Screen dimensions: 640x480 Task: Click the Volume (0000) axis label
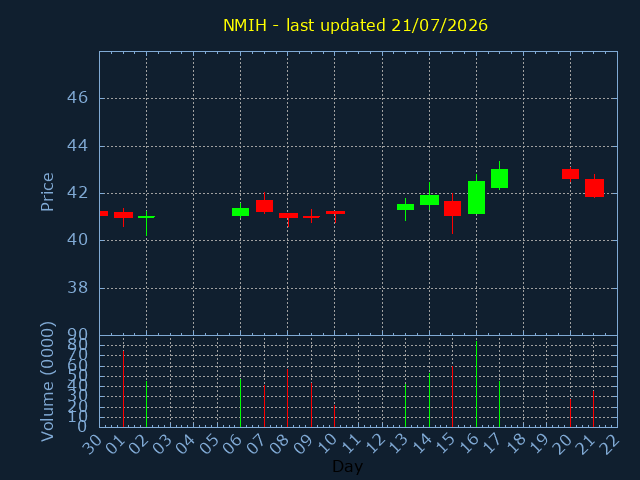(x=47, y=382)
